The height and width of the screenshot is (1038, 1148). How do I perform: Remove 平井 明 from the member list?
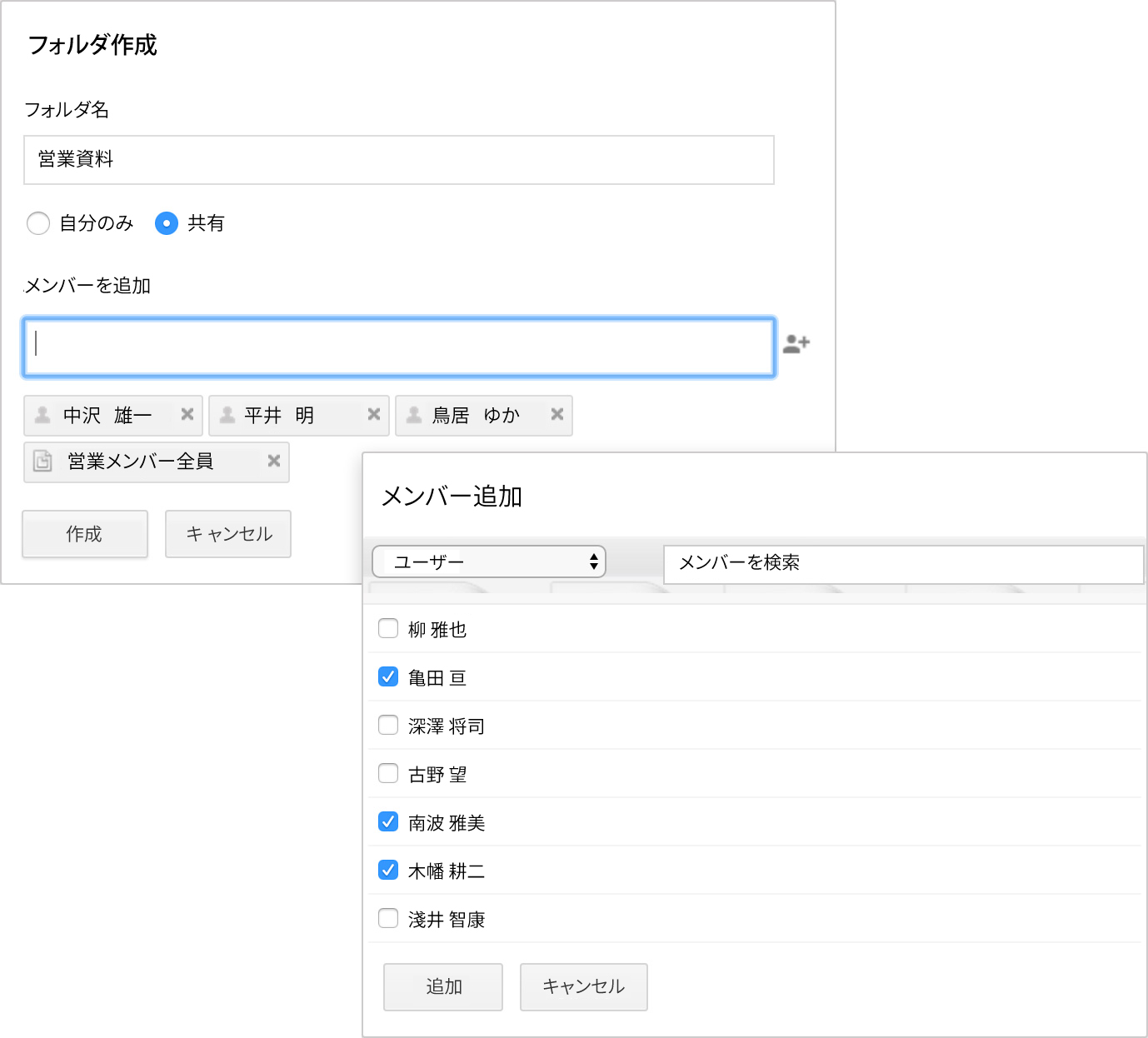click(x=374, y=414)
